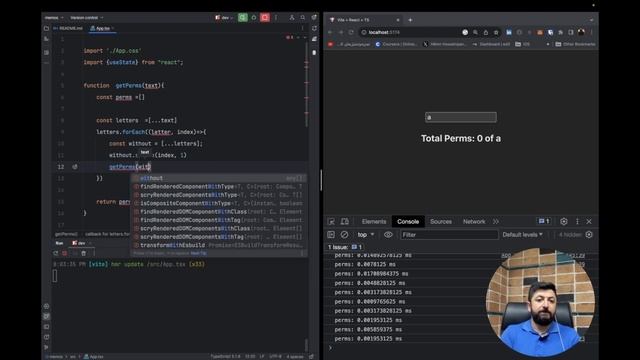Open the editor tabs three-dot menu
Screen dimensions: 640x360
point(302,28)
